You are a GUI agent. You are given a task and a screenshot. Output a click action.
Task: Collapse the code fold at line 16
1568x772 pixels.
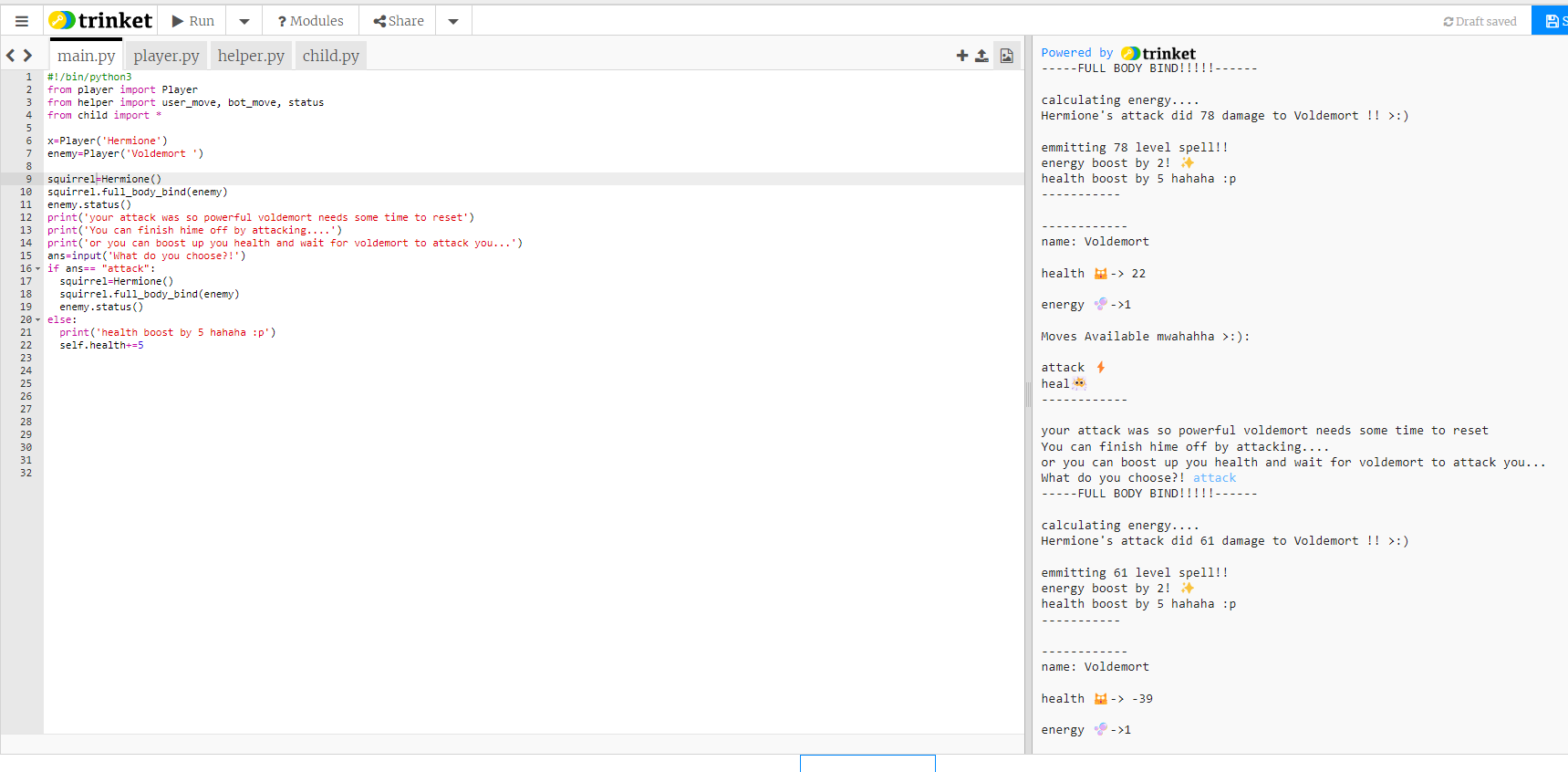[x=37, y=269]
